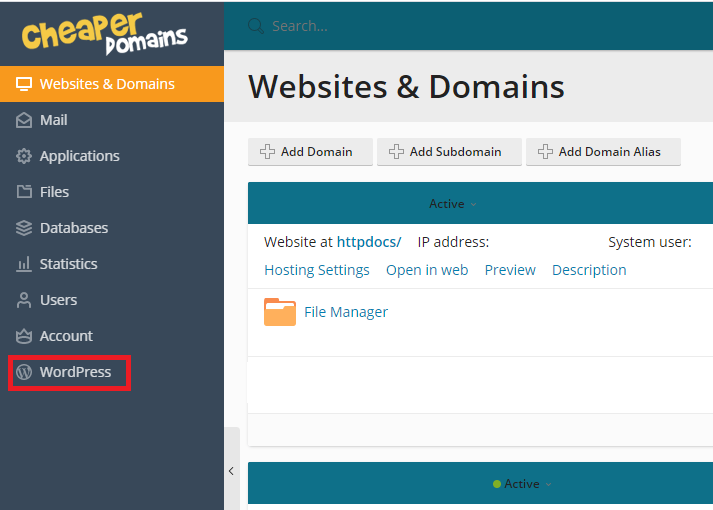713x510 pixels.
Task: Click the orange File Manager folder icon
Action: [280, 312]
